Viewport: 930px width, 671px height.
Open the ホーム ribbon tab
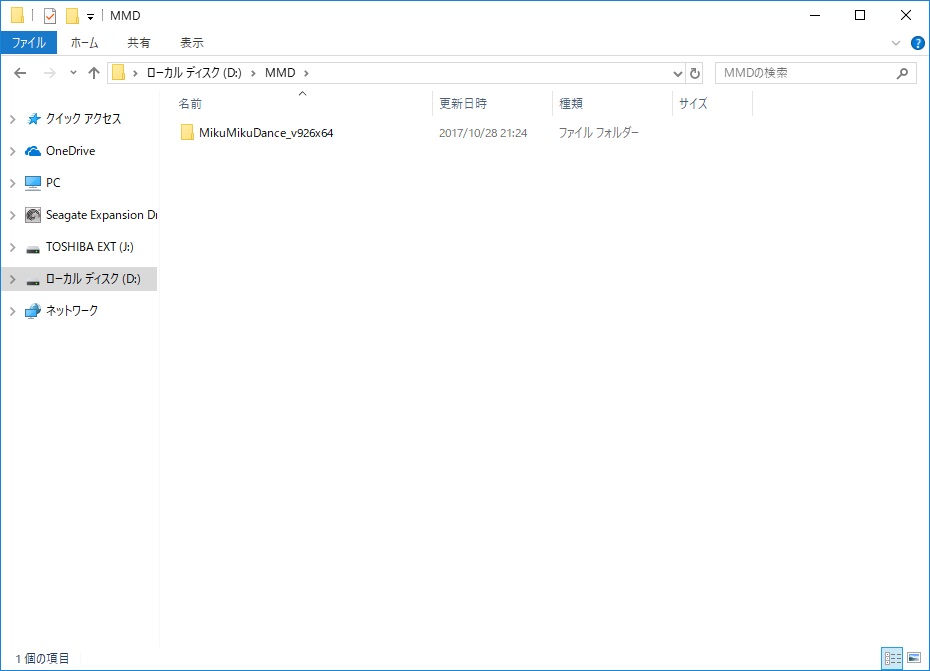84,43
